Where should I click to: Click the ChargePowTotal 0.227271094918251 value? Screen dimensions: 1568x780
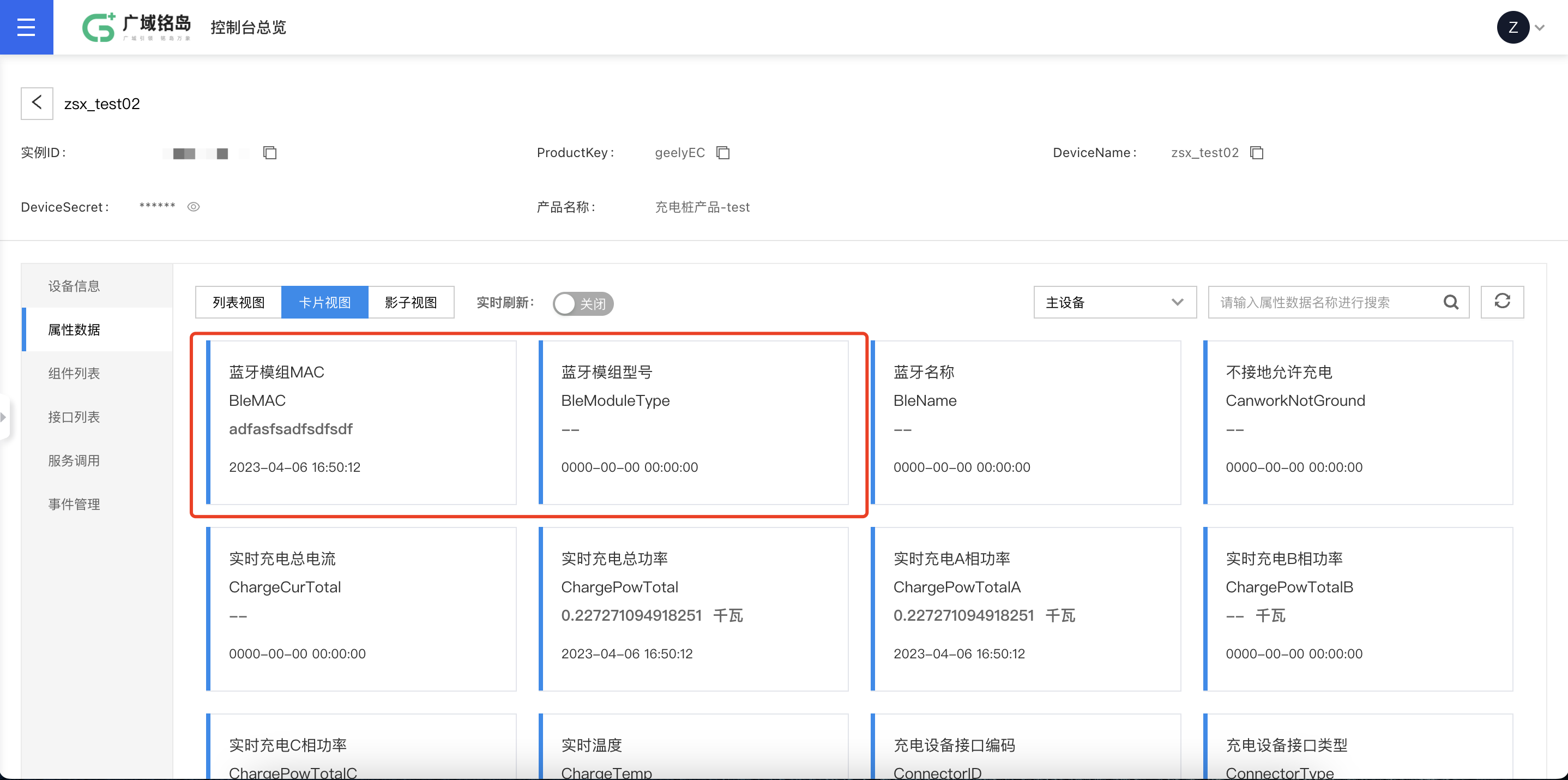pyautogui.click(x=631, y=616)
